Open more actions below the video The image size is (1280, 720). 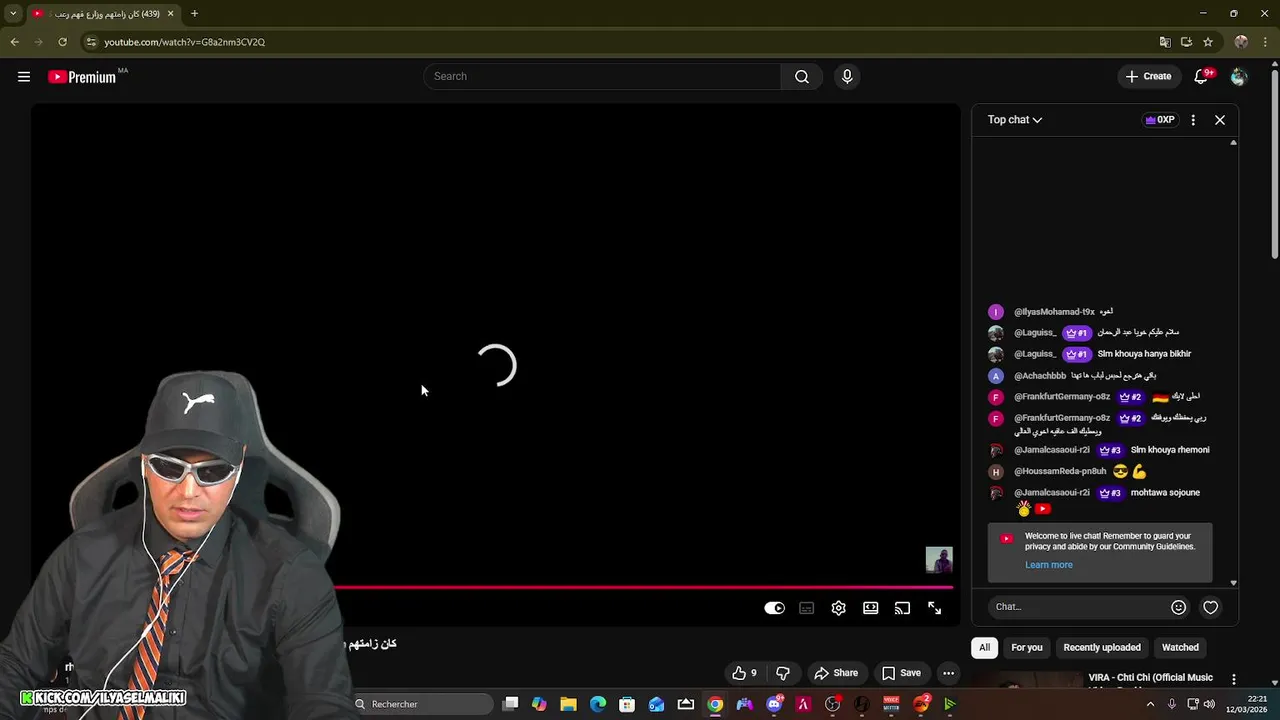[x=948, y=673]
